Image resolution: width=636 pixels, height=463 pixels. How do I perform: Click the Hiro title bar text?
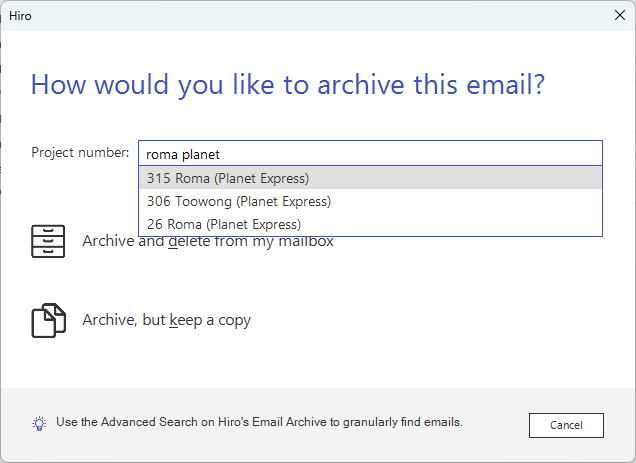21,16
